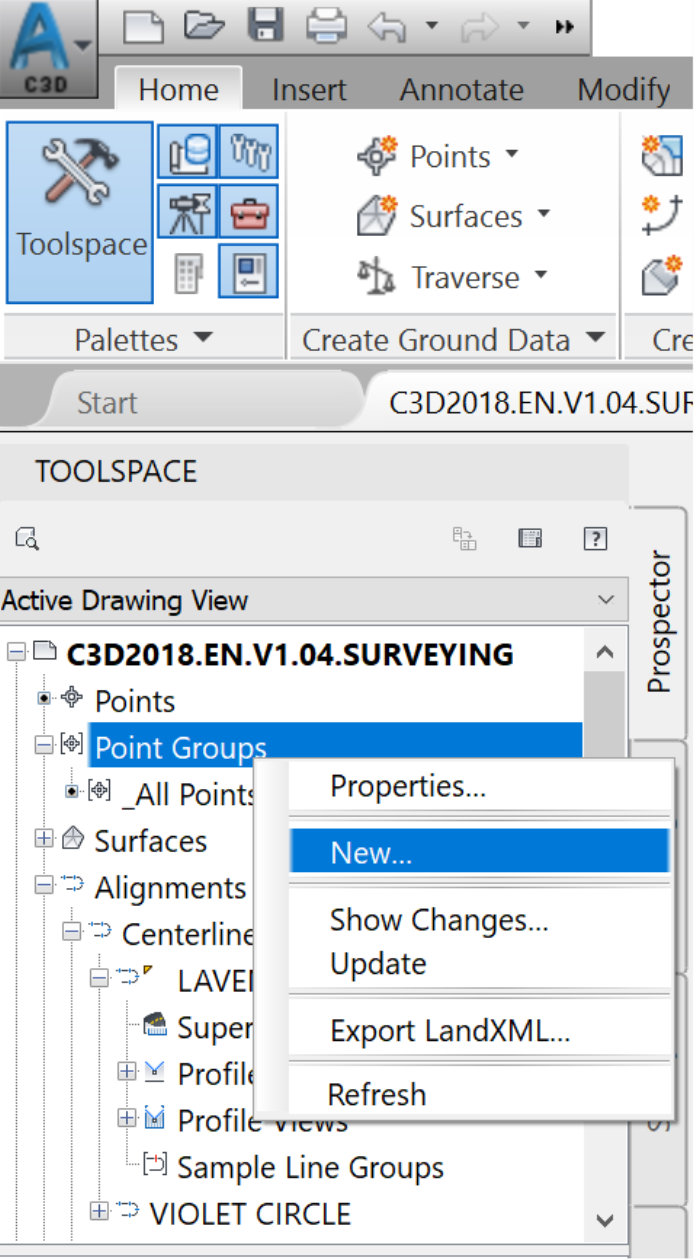This screenshot has width=694, height=1259.
Task: Collapse the C3D2018.EN.V1.04.SURVEYING drawing node
Action: [x=15, y=653]
